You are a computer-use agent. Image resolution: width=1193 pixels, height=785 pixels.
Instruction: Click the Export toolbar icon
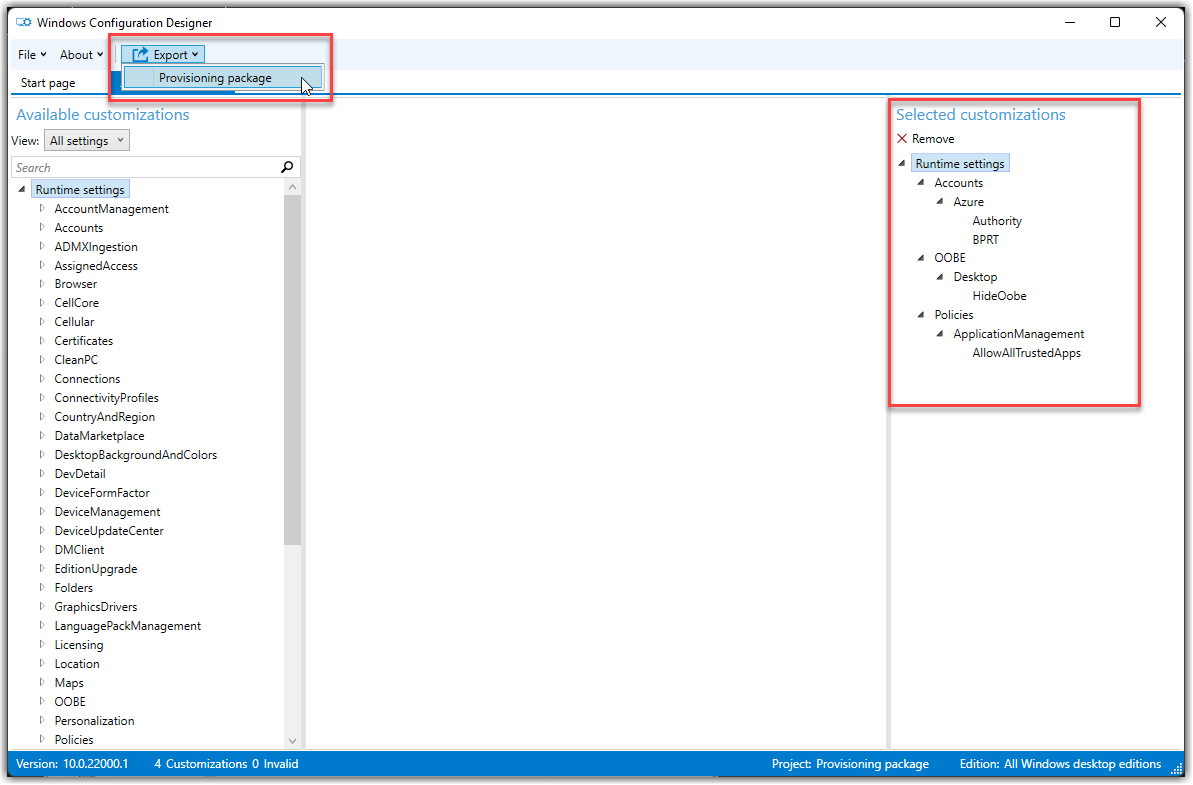pyautogui.click(x=140, y=54)
